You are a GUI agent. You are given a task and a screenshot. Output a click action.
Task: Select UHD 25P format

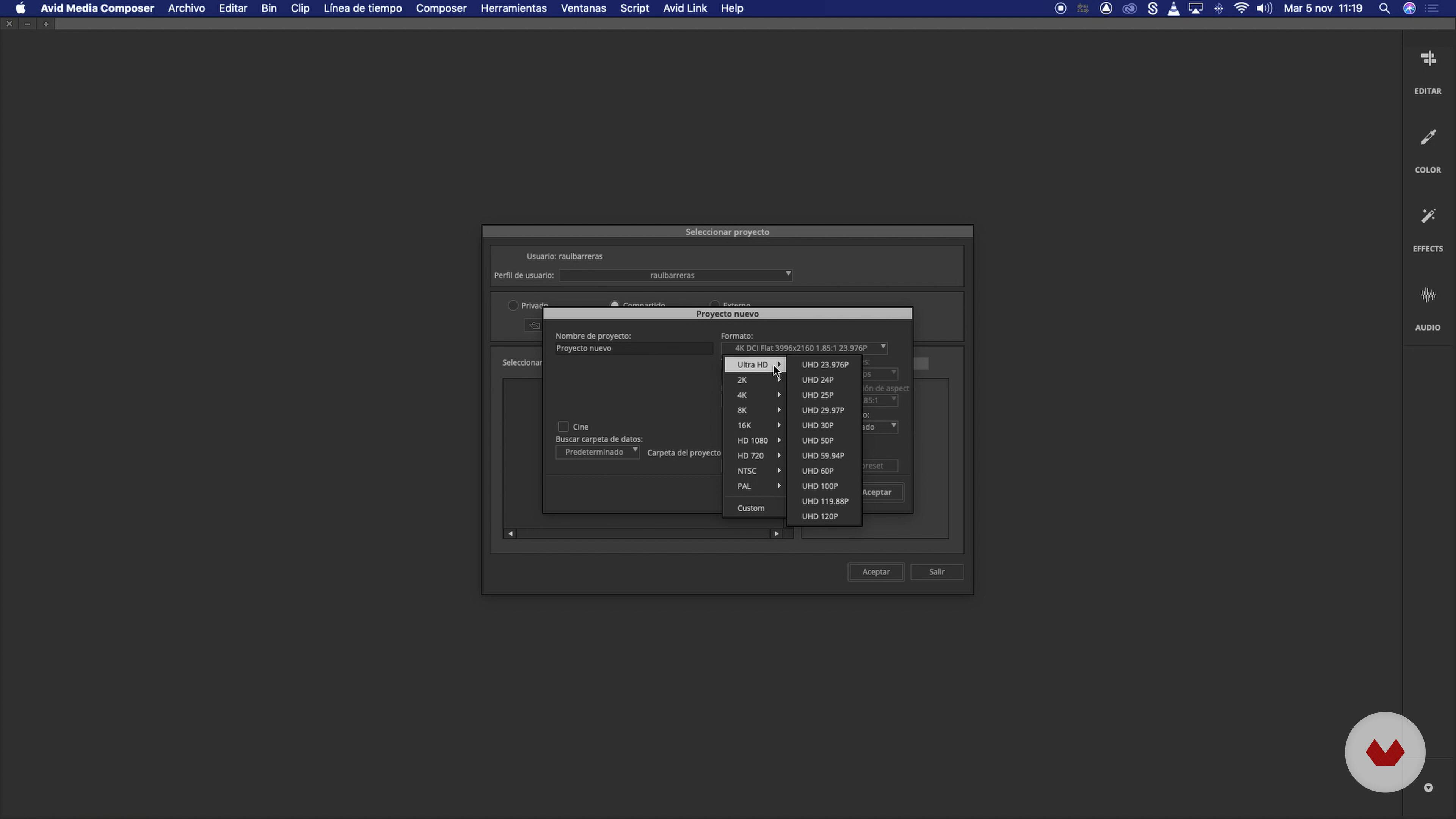tap(825, 395)
